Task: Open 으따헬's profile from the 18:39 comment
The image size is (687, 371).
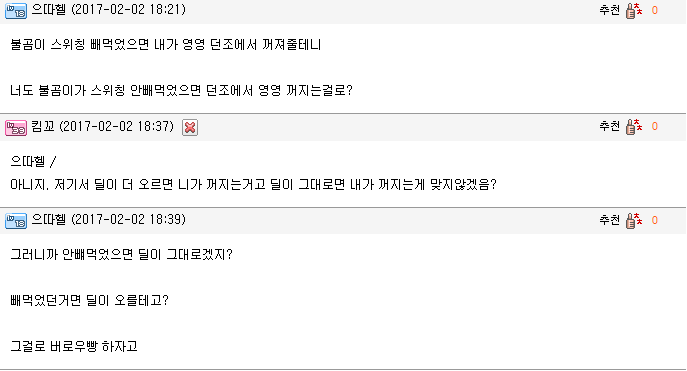Action: pyautogui.click(x=49, y=219)
